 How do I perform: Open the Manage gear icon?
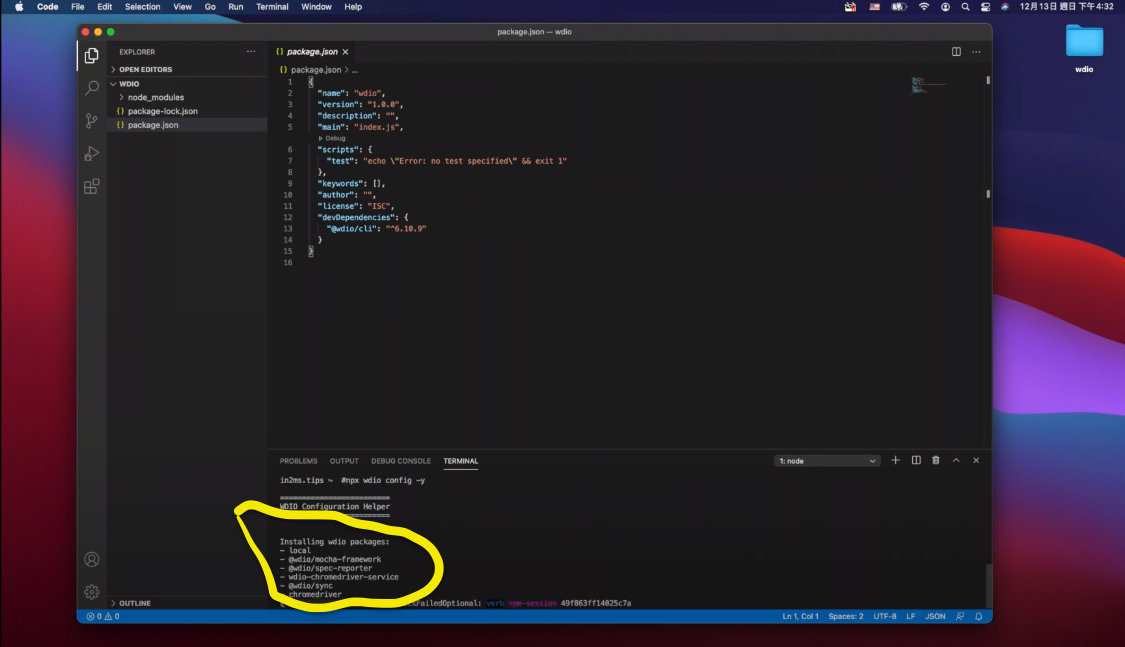[x=91, y=592]
